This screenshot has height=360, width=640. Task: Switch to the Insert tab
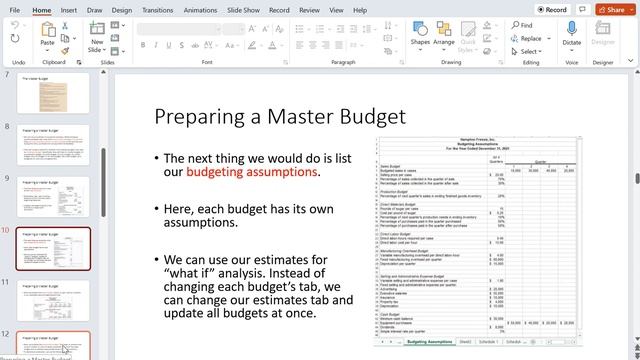pyautogui.click(x=69, y=10)
